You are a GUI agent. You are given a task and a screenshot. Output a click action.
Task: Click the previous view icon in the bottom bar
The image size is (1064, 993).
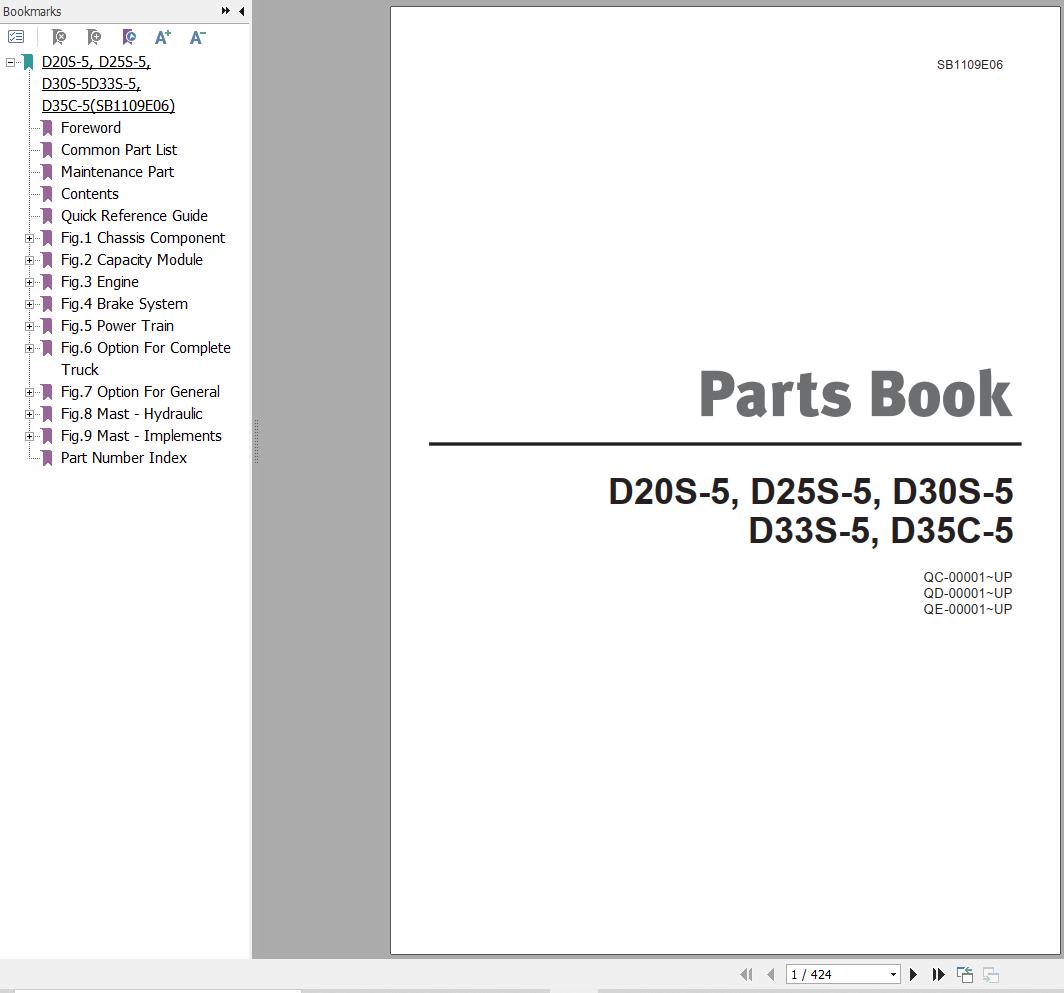tap(965, 975)
